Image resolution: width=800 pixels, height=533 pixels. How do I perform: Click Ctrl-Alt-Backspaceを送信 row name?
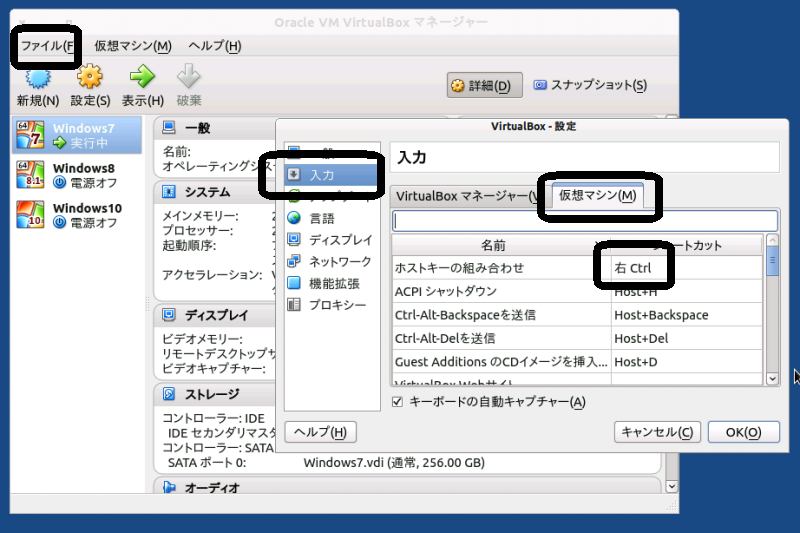(x=465, y=315)
